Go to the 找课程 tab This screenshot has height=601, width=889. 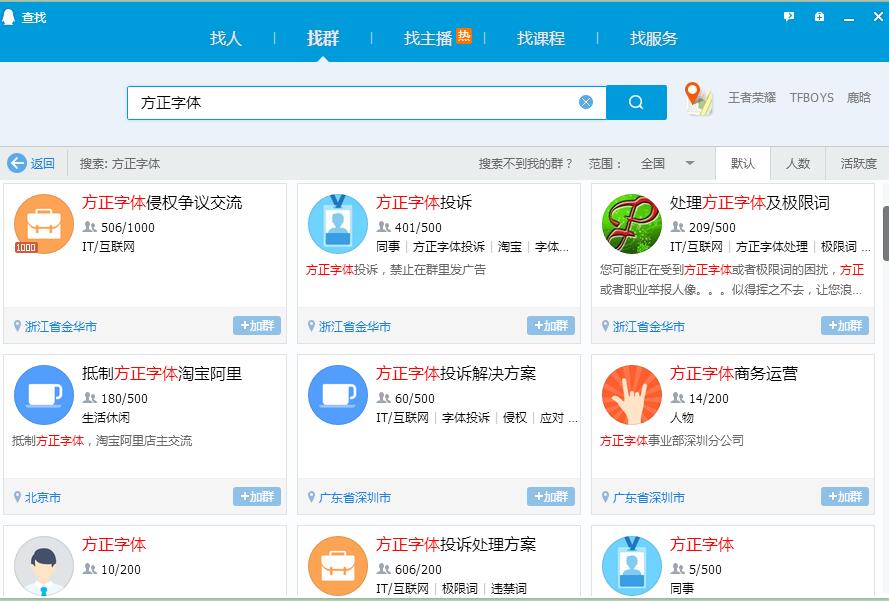541,38
